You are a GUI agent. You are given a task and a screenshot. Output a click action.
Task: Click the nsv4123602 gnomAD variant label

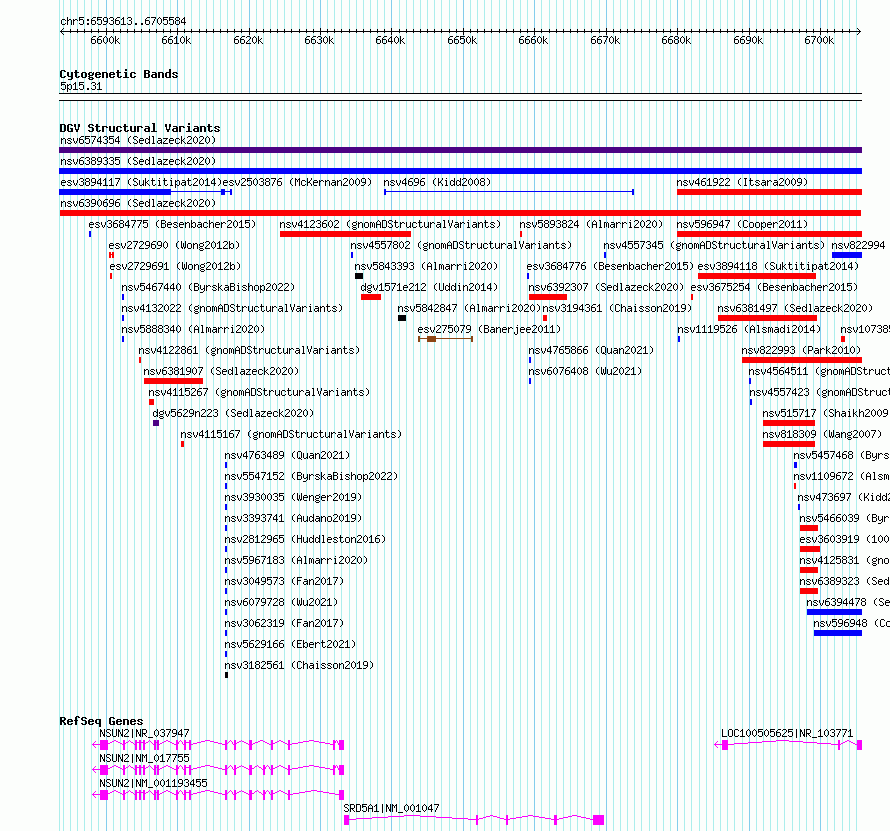[390, 224]
